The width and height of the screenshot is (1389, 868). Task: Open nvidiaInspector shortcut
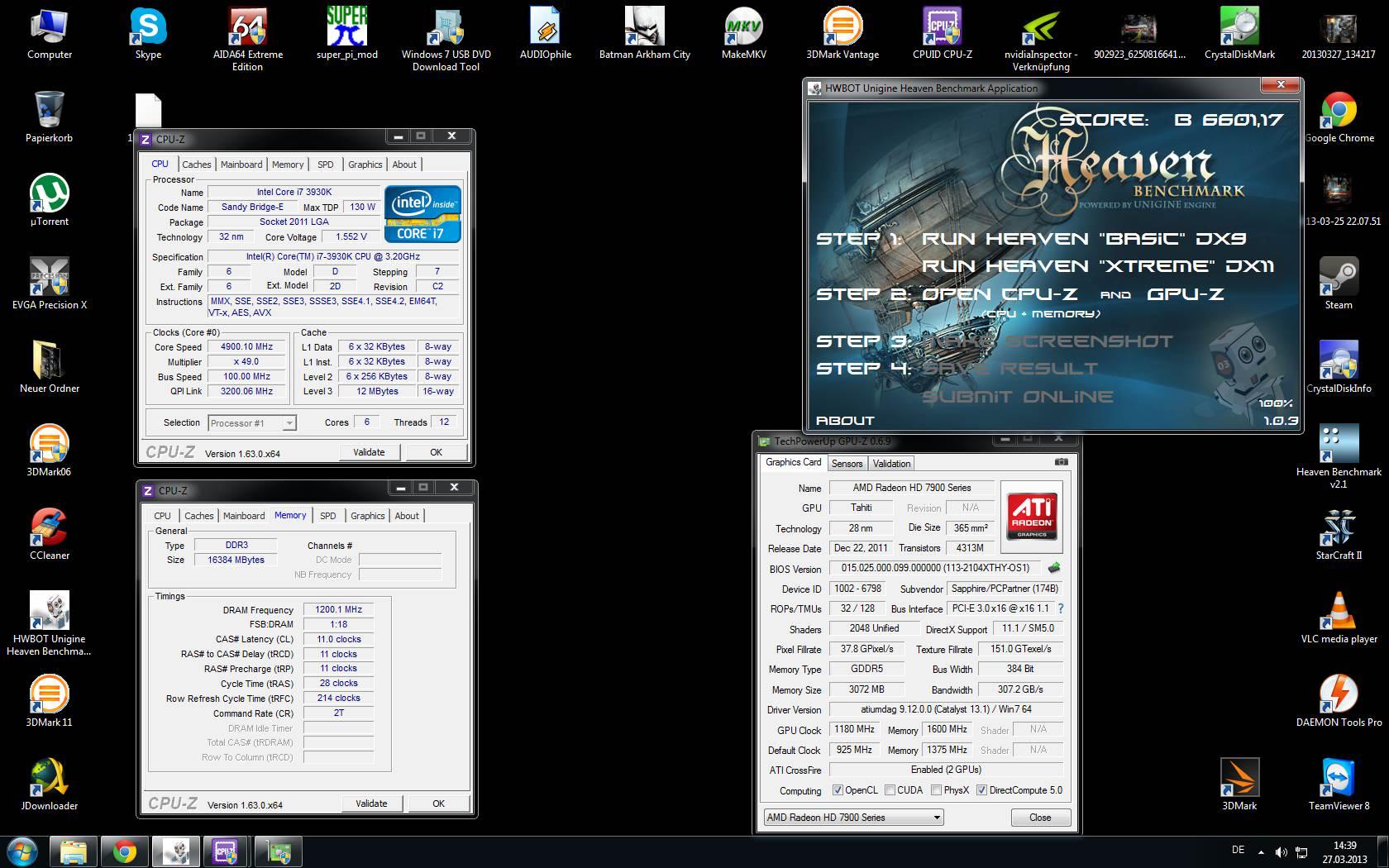(1041, 38)
